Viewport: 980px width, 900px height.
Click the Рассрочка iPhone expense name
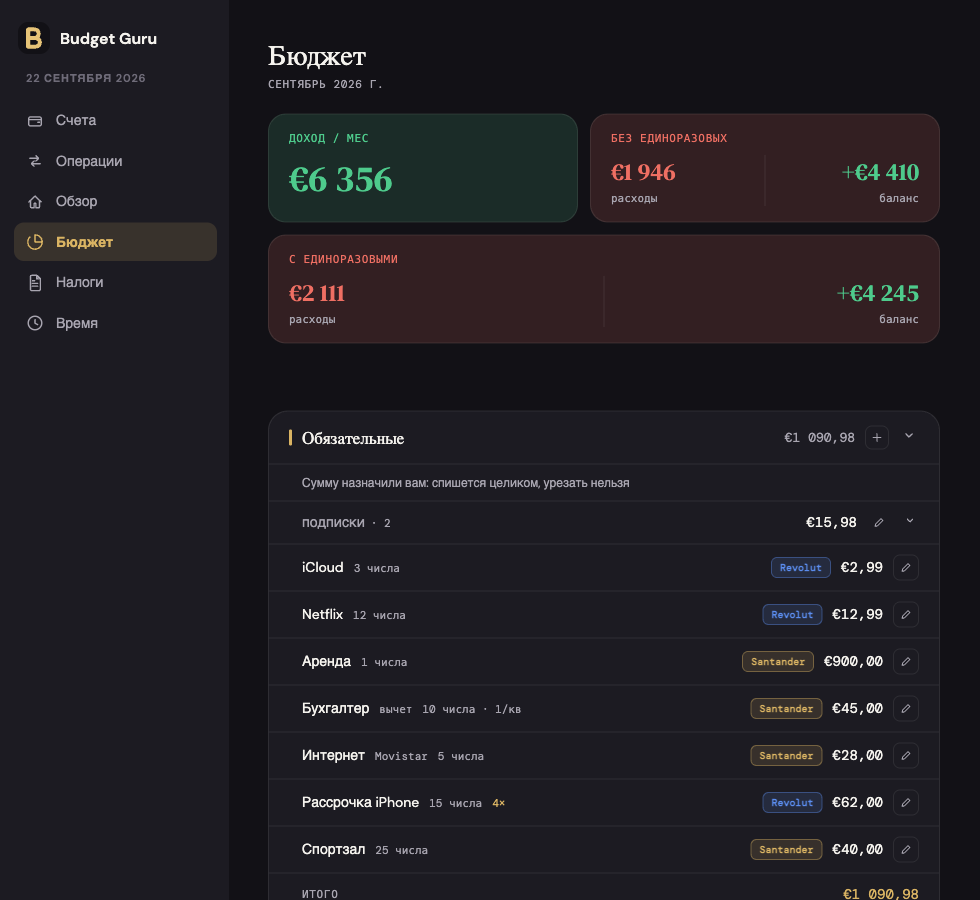tap(361, 802)
